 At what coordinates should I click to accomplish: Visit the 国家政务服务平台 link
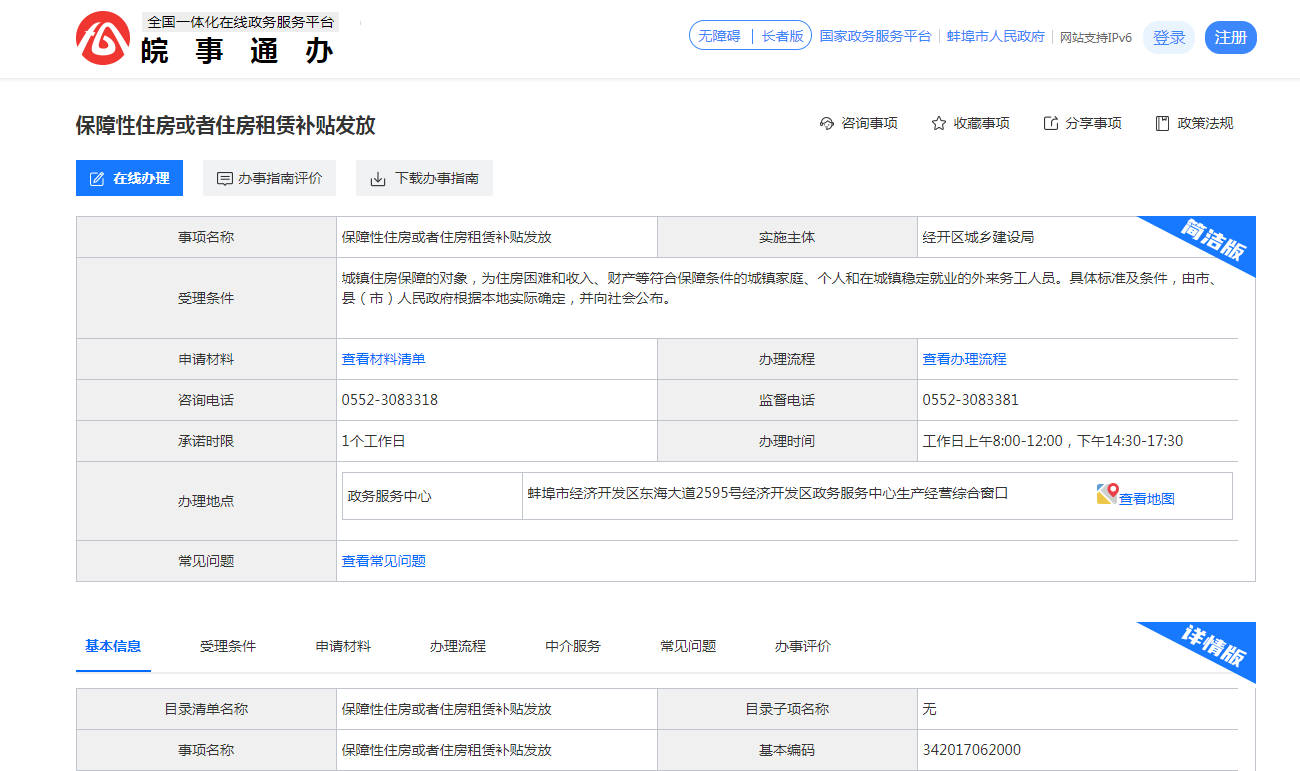click(x=875, y=36)
